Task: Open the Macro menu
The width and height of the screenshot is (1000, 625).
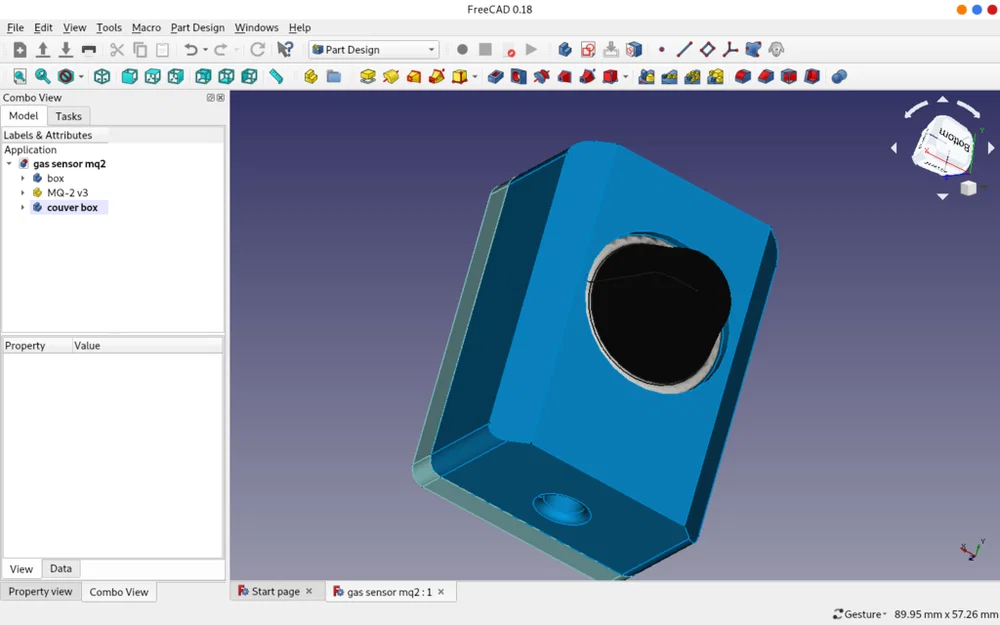Action: tap(146, 27)
